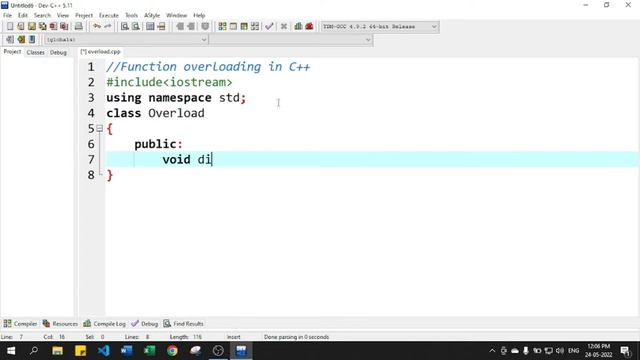
Task: Click the Run toolbar icon
Action: [x=233, y=27]
